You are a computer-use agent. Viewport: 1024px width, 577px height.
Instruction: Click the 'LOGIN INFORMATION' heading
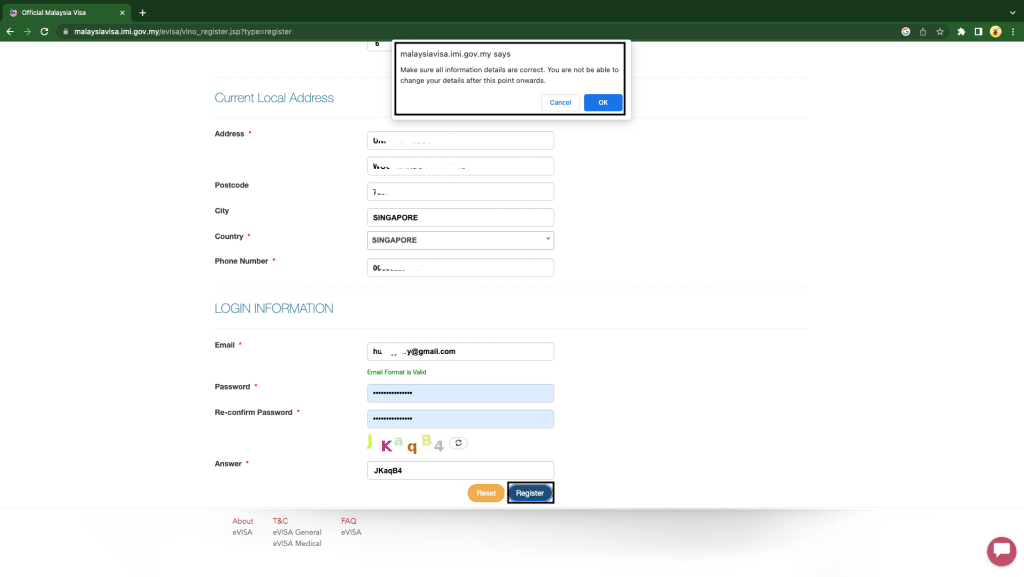(274, 309)
